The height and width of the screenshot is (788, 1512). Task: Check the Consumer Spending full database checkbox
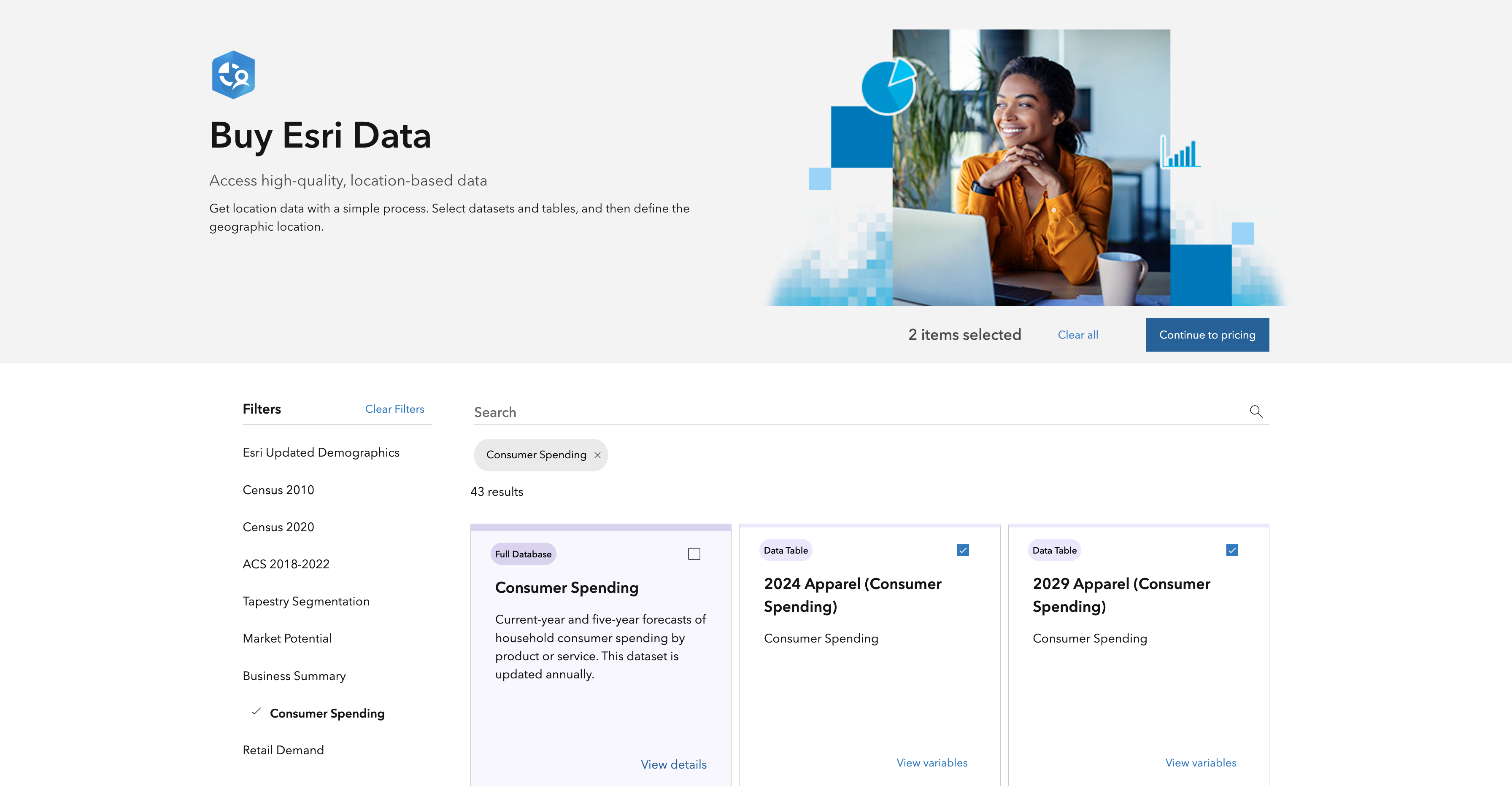click(694, 554)
